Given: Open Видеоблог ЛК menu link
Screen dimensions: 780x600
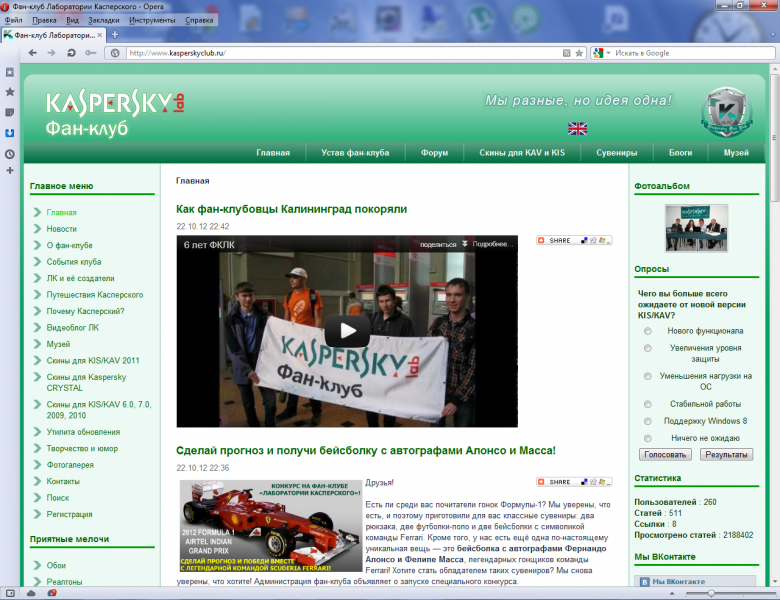Looking at the screenshot, I should pyautogui.click(x=73, y=327).
